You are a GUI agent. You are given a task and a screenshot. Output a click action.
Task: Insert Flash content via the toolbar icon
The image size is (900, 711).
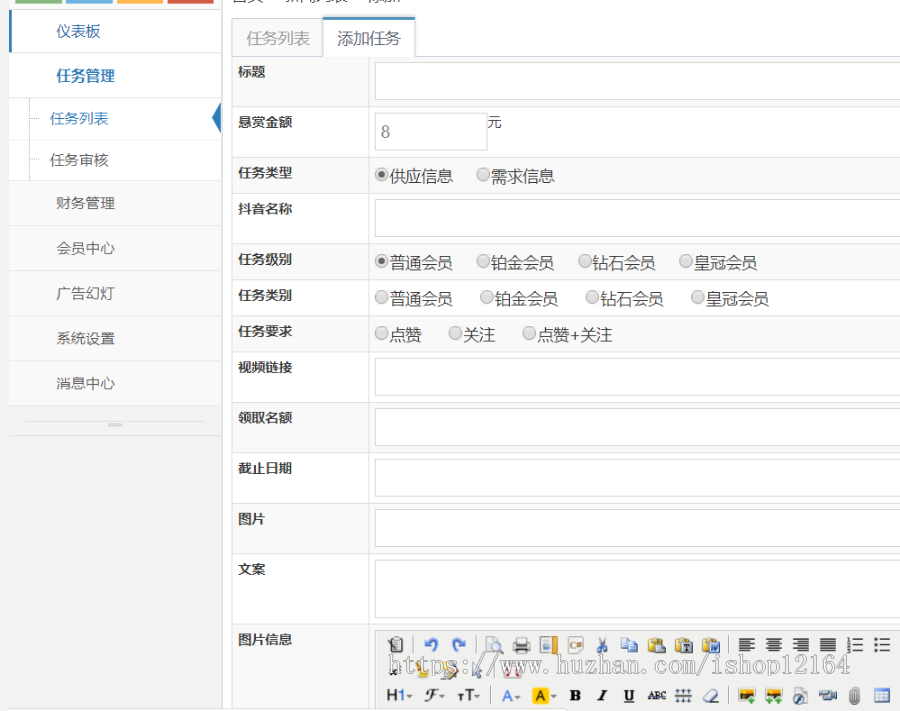800,696
